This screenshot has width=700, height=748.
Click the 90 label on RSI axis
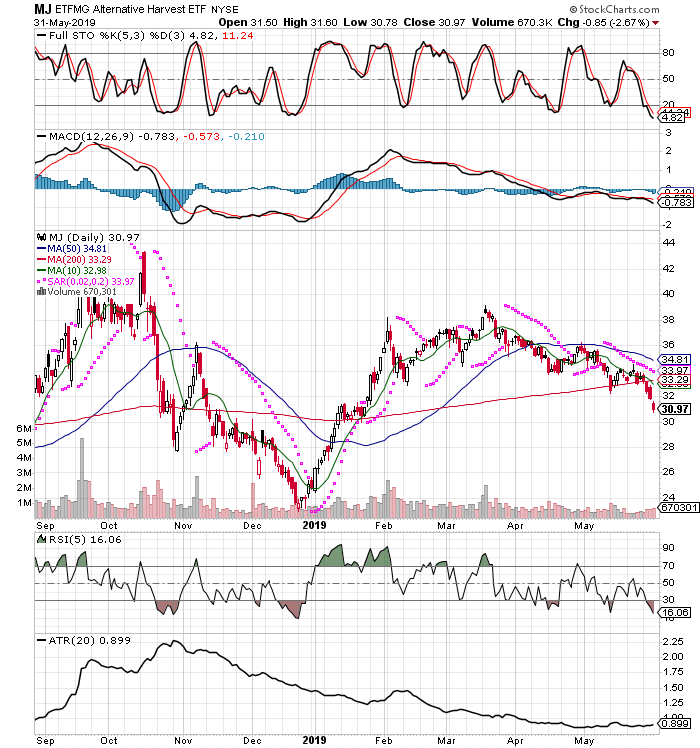click(669, 548)
